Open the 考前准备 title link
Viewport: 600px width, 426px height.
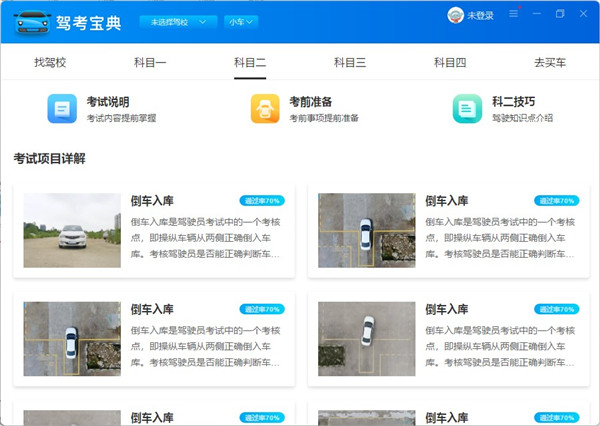311,102
